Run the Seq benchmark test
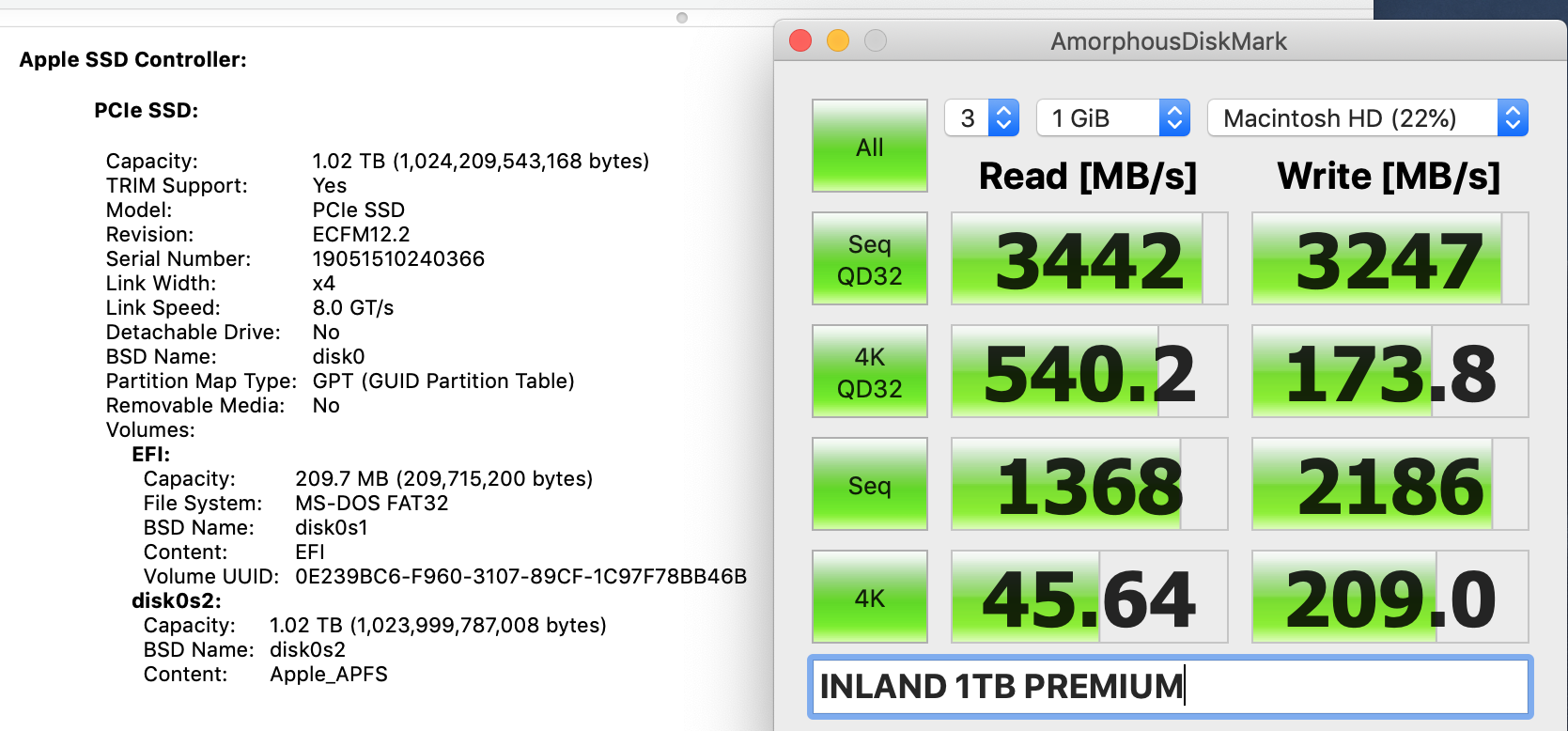The width and height of the screenshot is (1568, 731). pyautogui.click(x=870, y=484)
